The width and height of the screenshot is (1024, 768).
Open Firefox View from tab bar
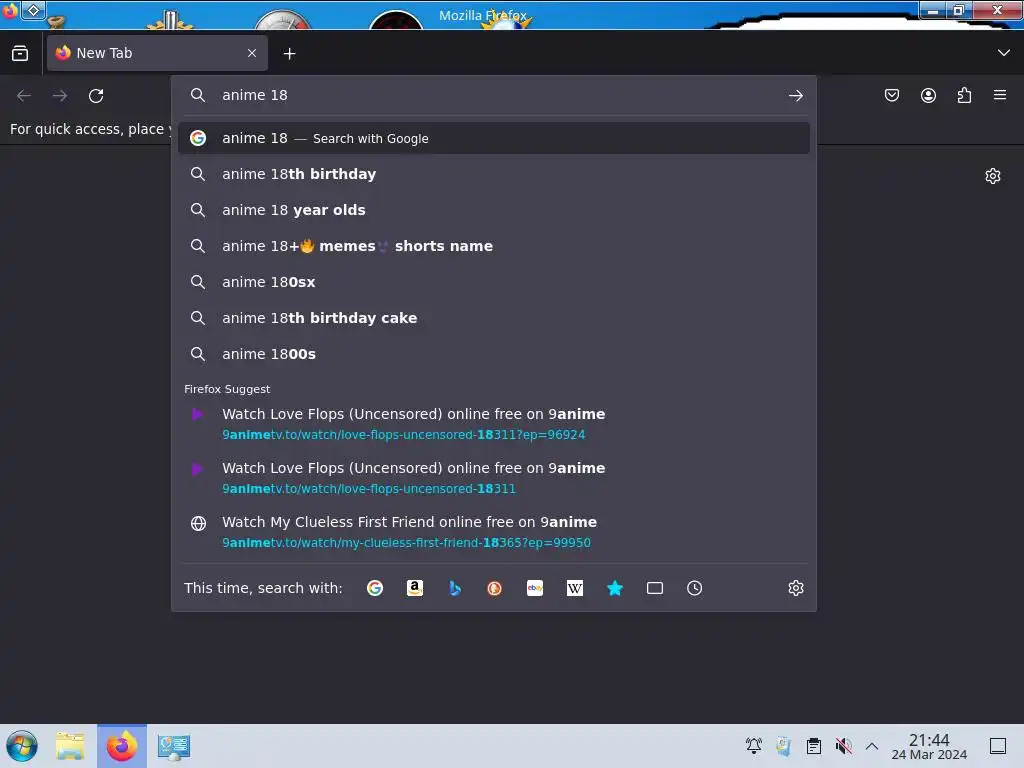20,53
